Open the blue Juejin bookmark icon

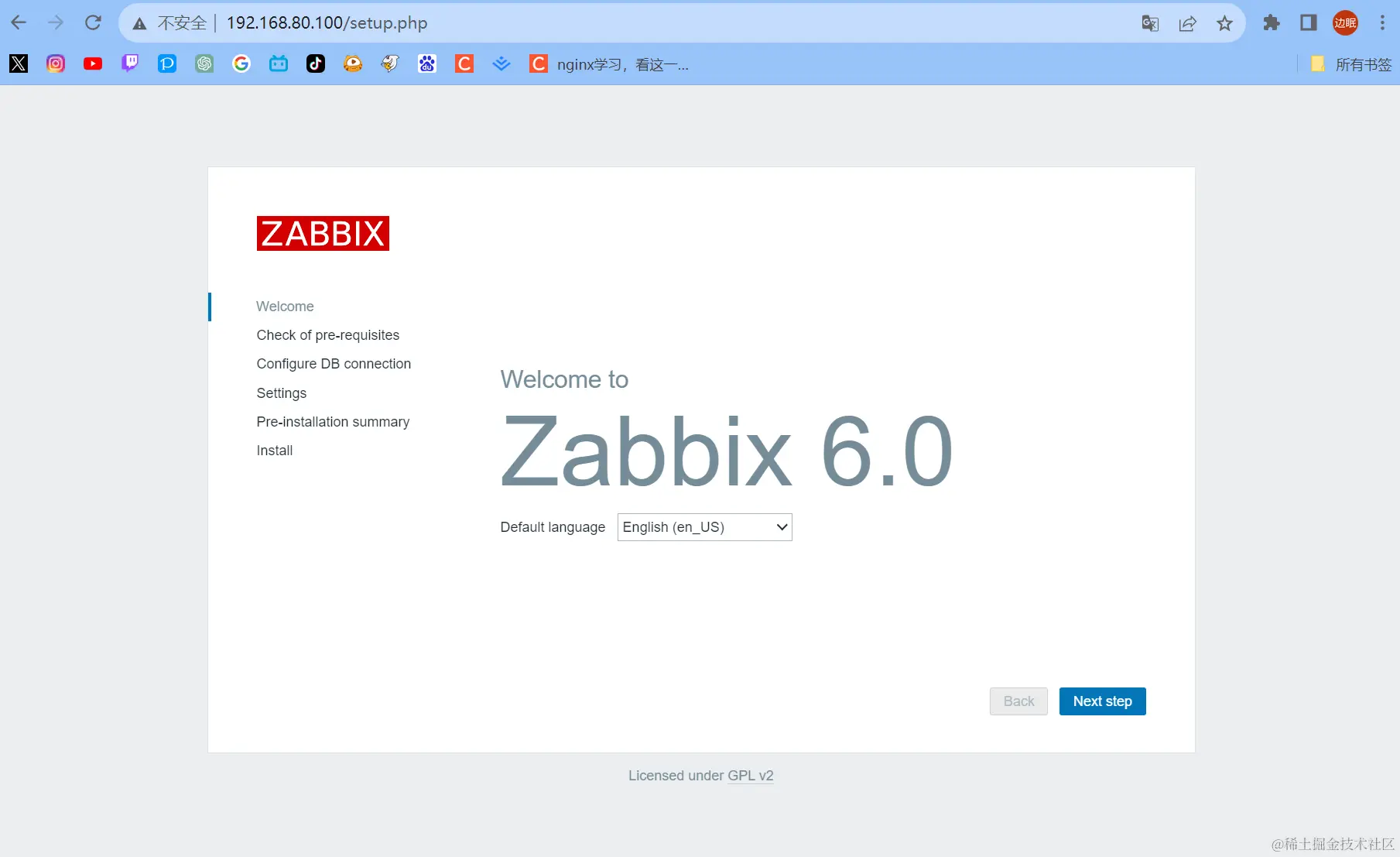click(x=501, y=63)
